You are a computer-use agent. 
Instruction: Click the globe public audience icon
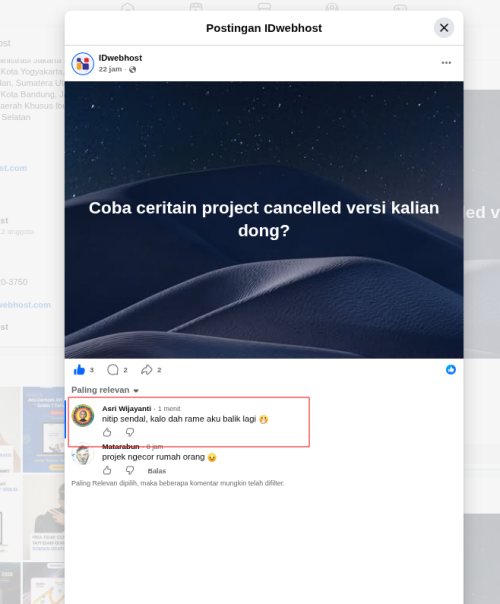(133, 69)
